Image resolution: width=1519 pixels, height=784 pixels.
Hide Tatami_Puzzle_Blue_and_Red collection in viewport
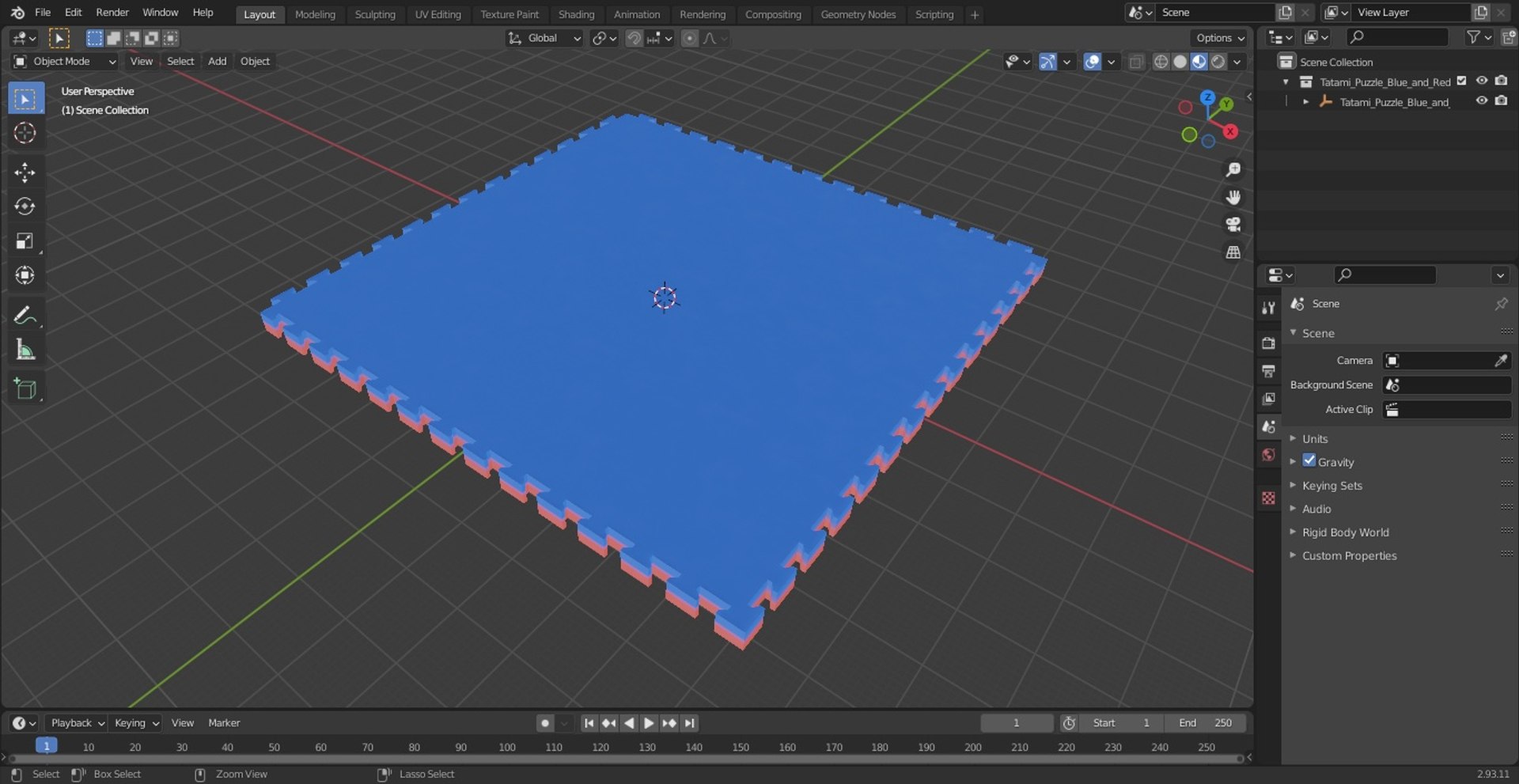[1482, 81]
